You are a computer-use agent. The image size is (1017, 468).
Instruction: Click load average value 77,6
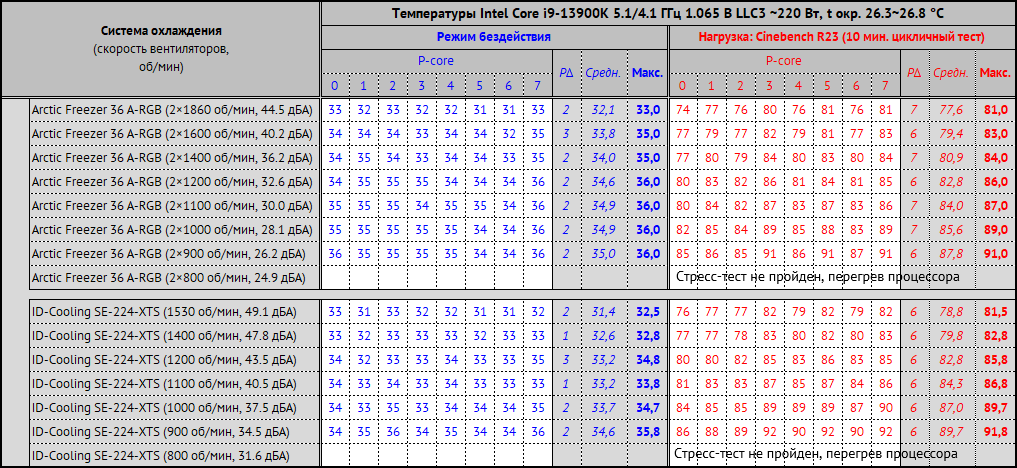pyautogui.click(x=951, y=110)
